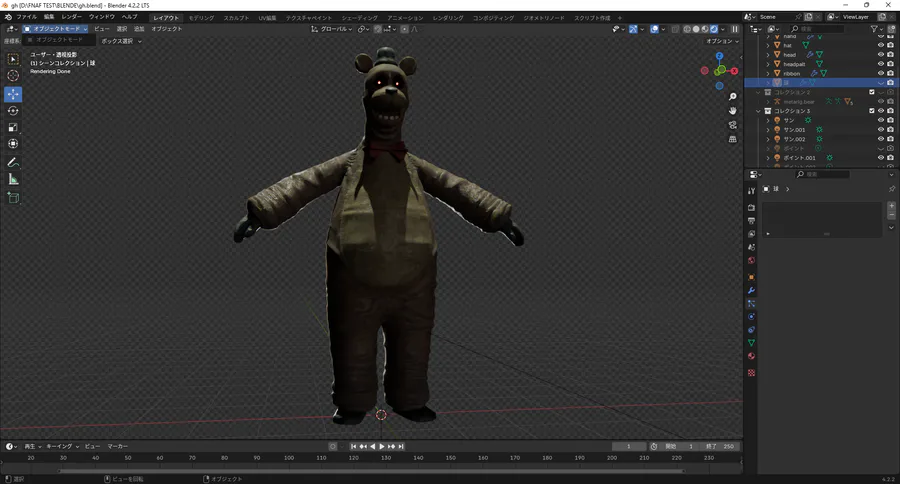The image size is (900, 484).
Task: Open the viewport 追加 menu
Action: pyautogui.click(x=139, y=29)
